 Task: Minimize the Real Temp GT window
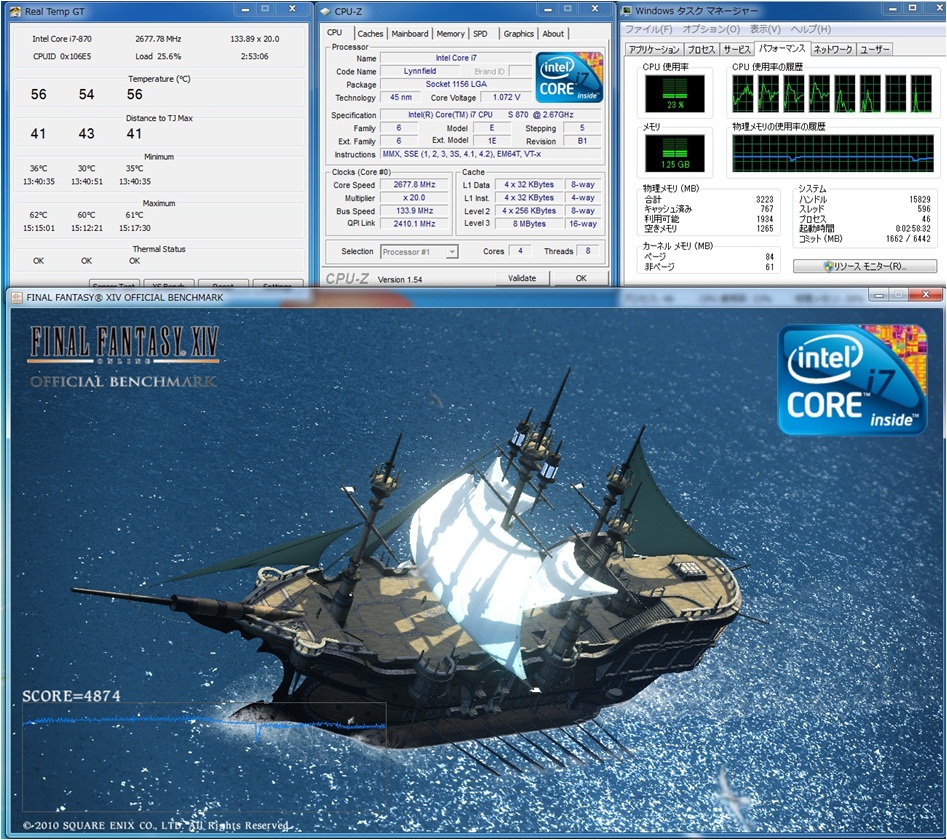click(x=246, y=9)
